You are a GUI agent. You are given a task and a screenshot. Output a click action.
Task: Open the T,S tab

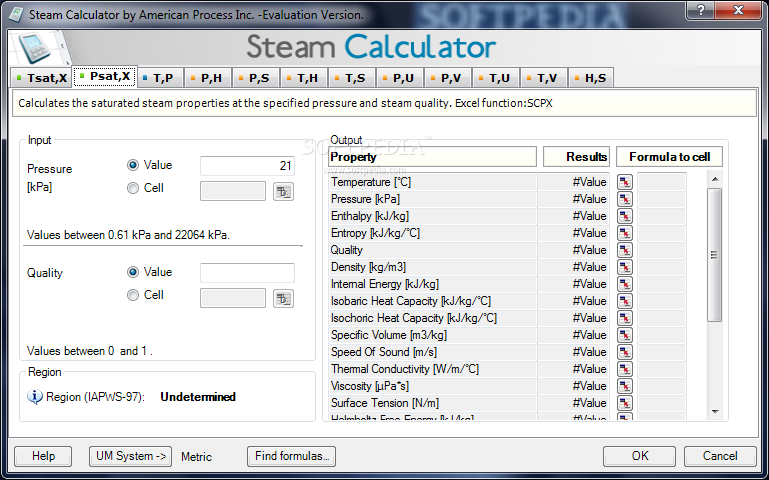pyautogui.click(x=353, y=78)
